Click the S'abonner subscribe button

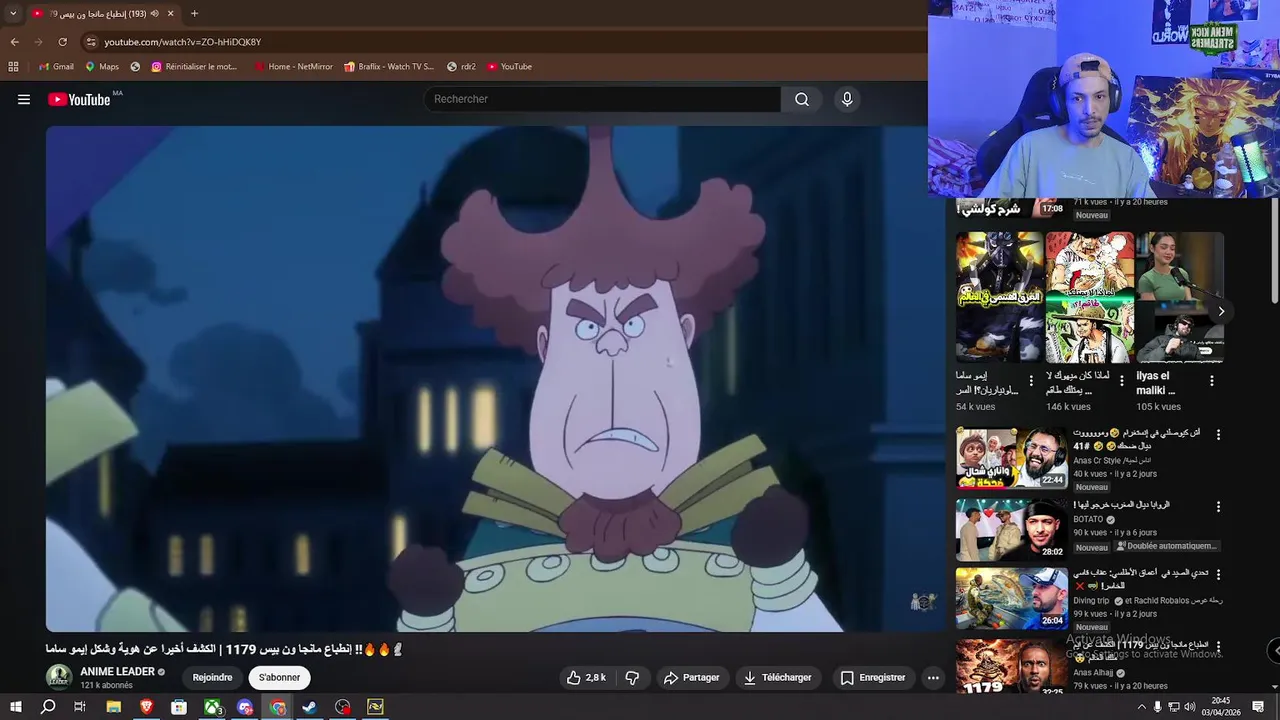[x=279, y=677]
